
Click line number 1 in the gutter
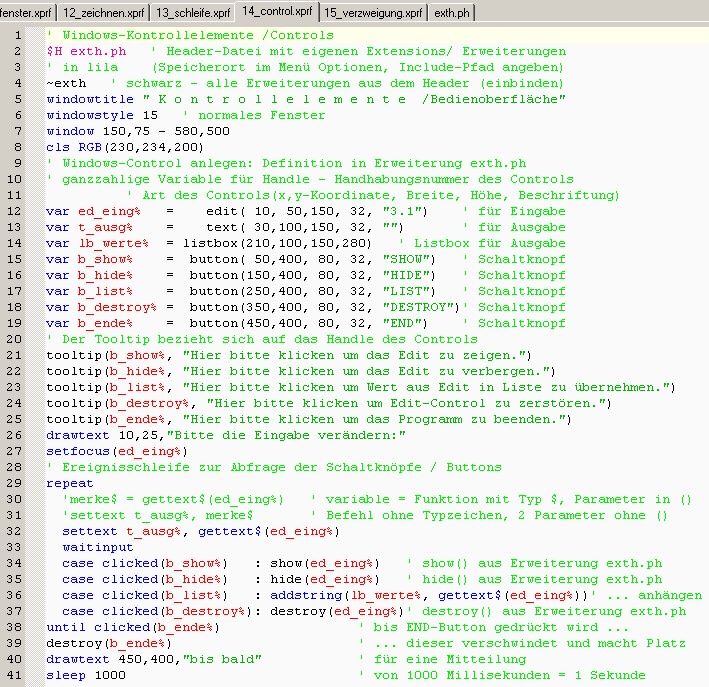(18, 35)
